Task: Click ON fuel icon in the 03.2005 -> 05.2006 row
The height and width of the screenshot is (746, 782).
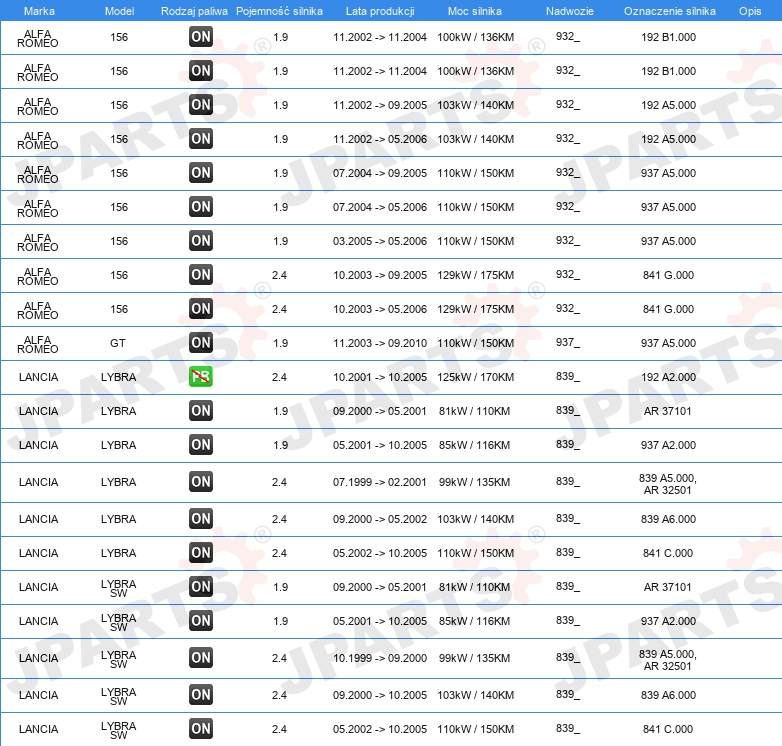Action: (201, 241)
